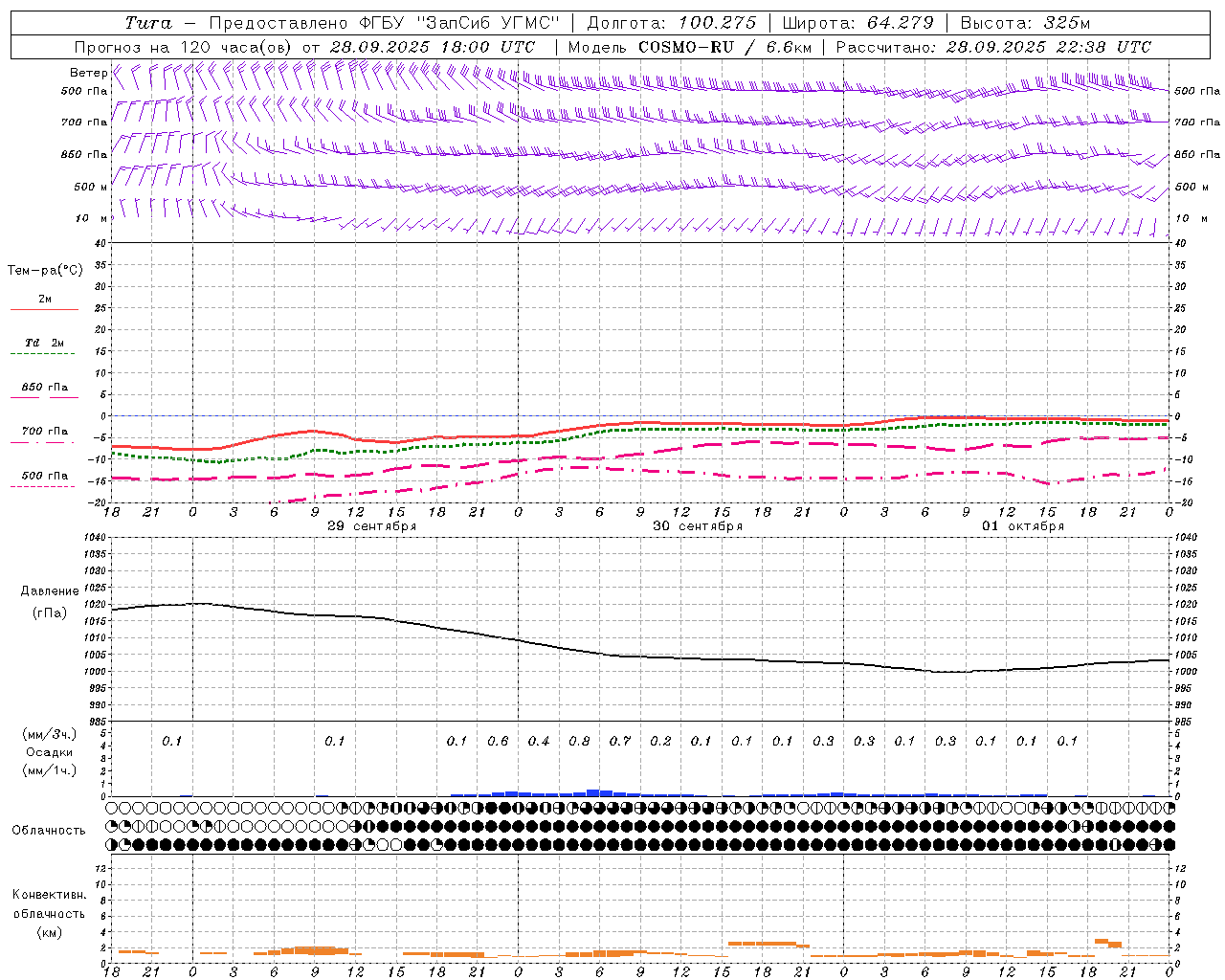Click the "Ветер" wind panel label
Screen dimensions: 1225x980
tap(89, 73)
